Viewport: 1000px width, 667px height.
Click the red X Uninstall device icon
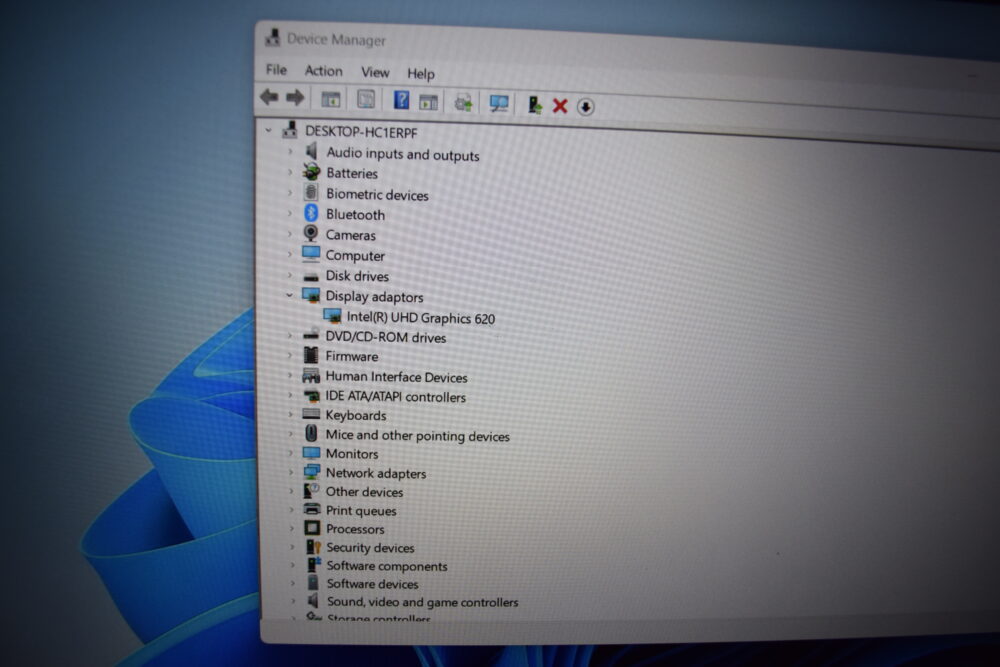(560, 105)
